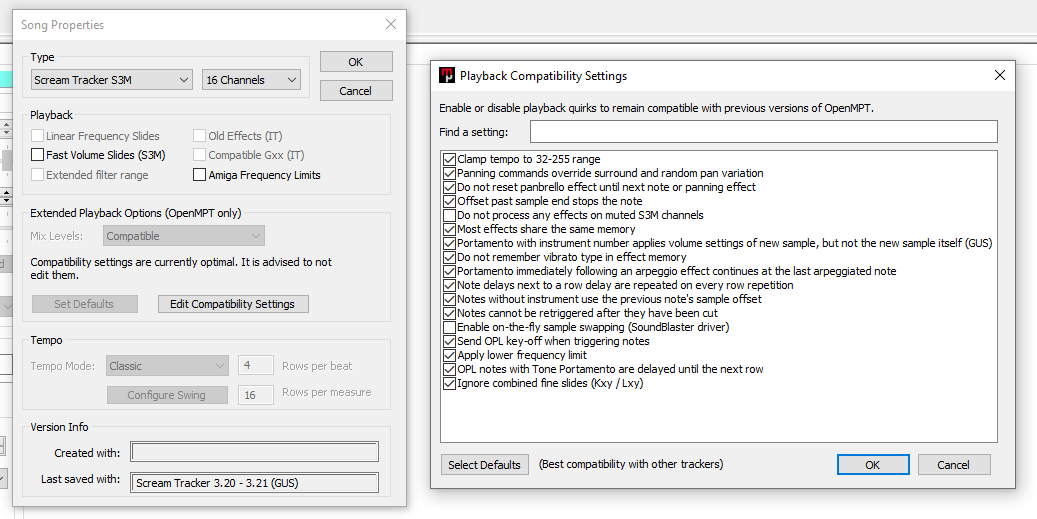
Task: Disable Send OPL key-off when triggering notes
Action: pos(449,341)
